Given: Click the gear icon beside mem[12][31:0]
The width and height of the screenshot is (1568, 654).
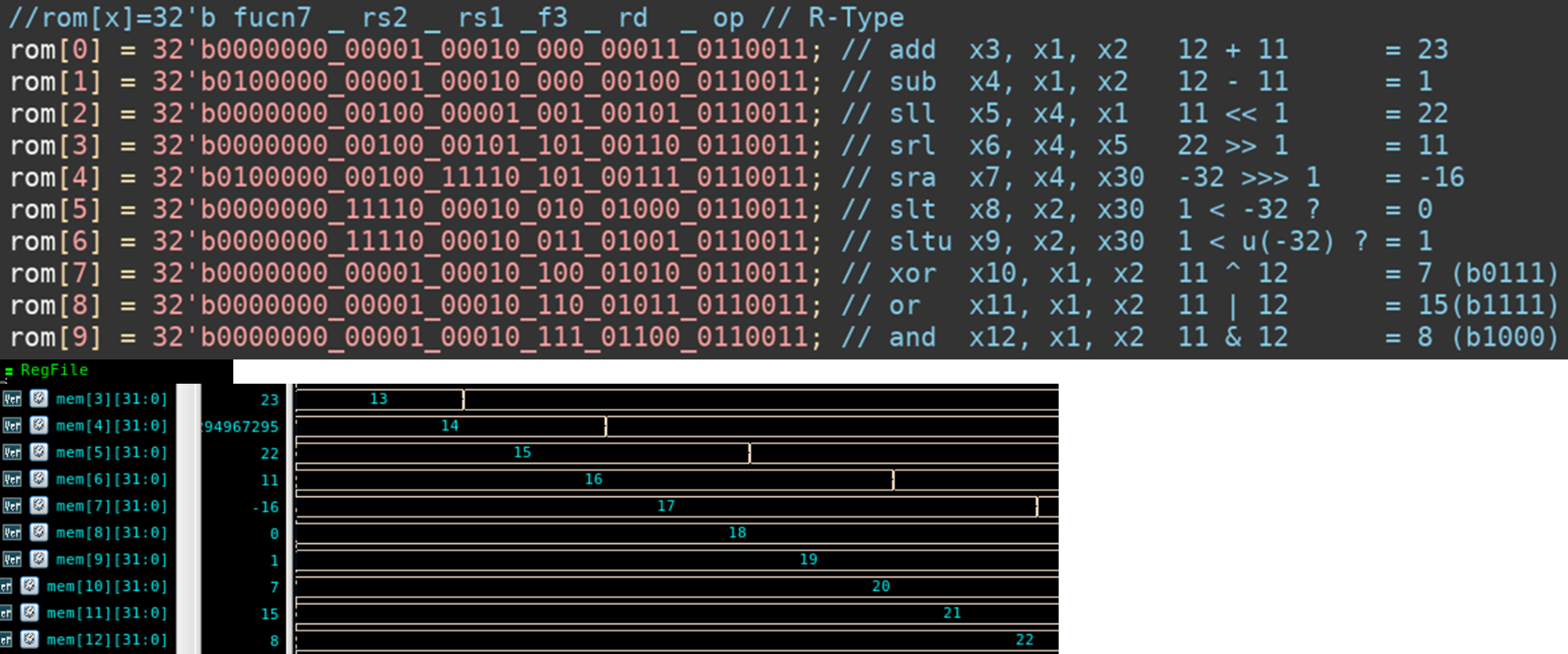Looking at the screenshot, I should (x=29, y=640).
